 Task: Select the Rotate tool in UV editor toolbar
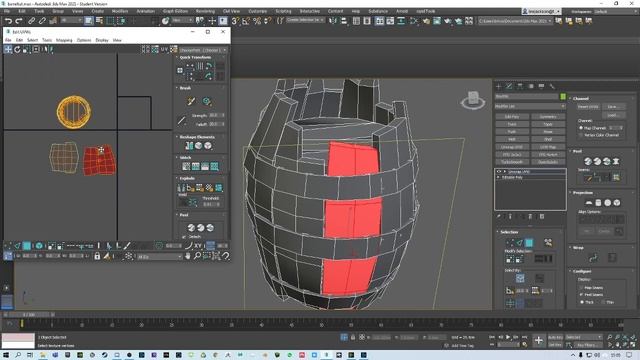pos(17,49)
